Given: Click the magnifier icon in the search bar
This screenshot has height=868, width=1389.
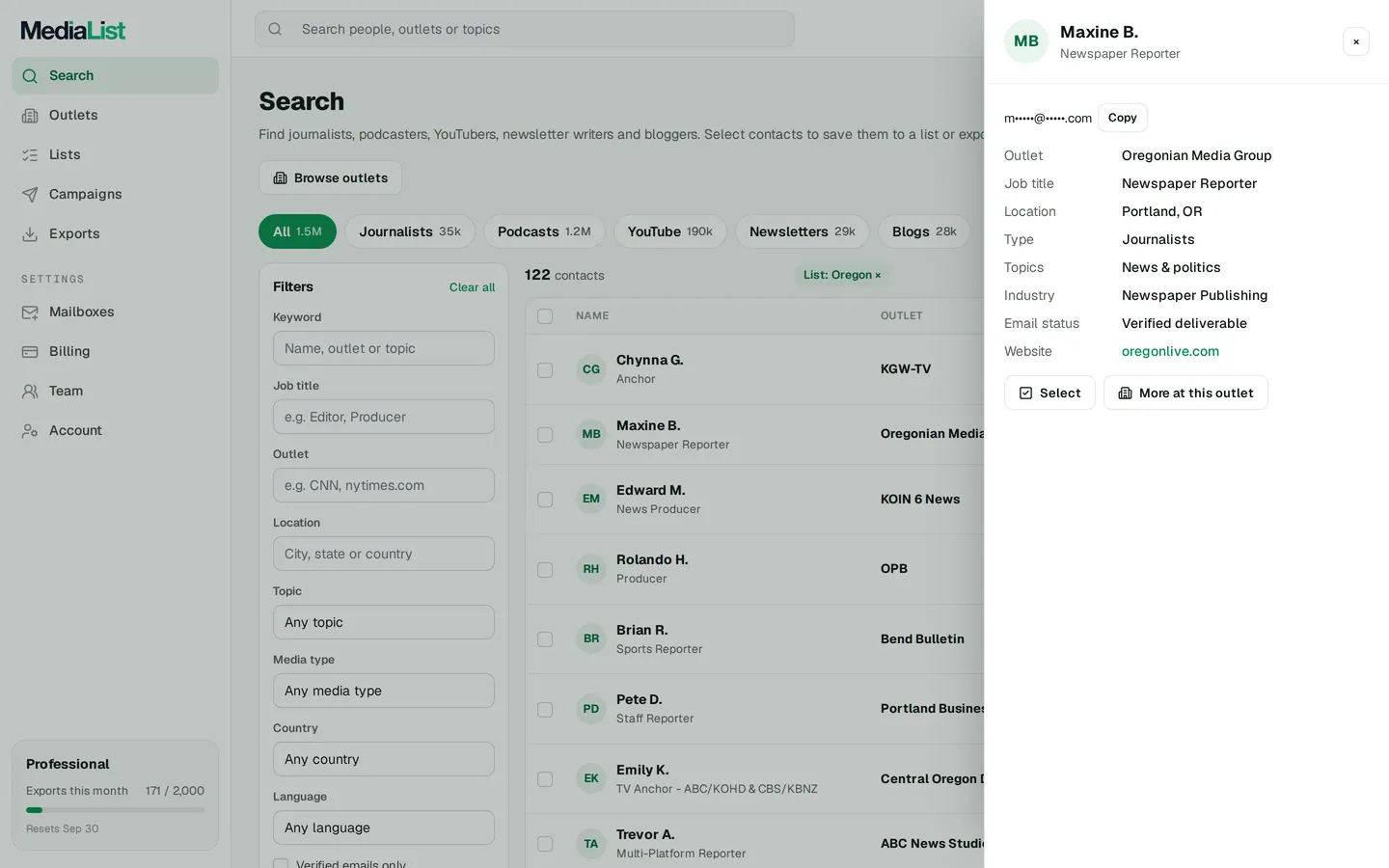Looking at the screenshot, I should [275, 29].
